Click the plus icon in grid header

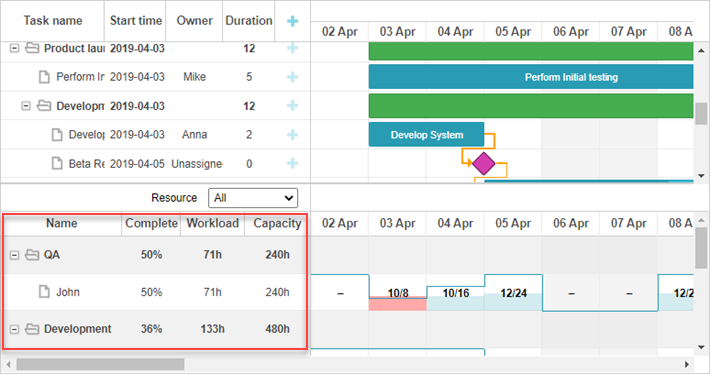tap(293, 21)
